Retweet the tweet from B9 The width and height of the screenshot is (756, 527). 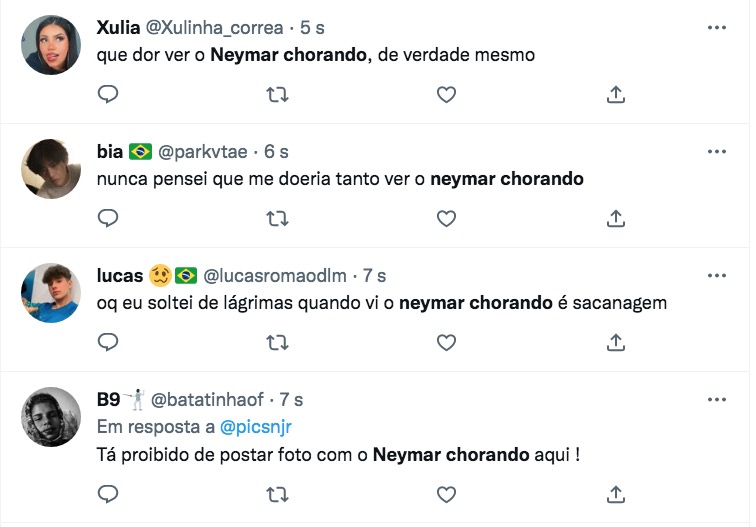pos(278,494)
